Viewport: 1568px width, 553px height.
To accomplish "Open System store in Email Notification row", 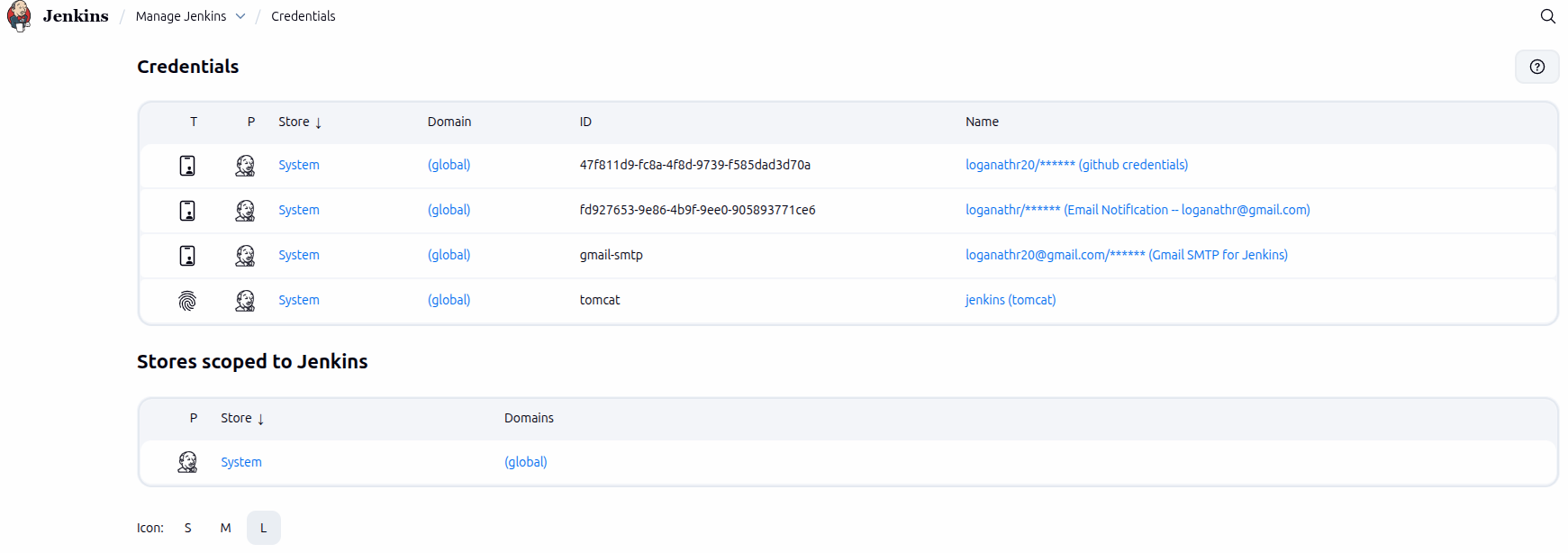I will tap(299, 210).
